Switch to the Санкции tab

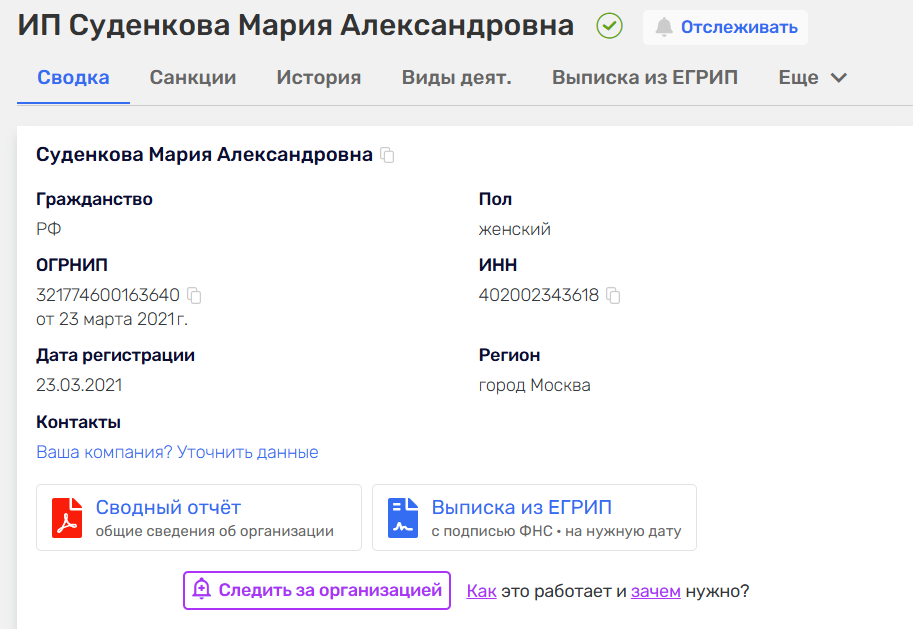click(193, 77)
